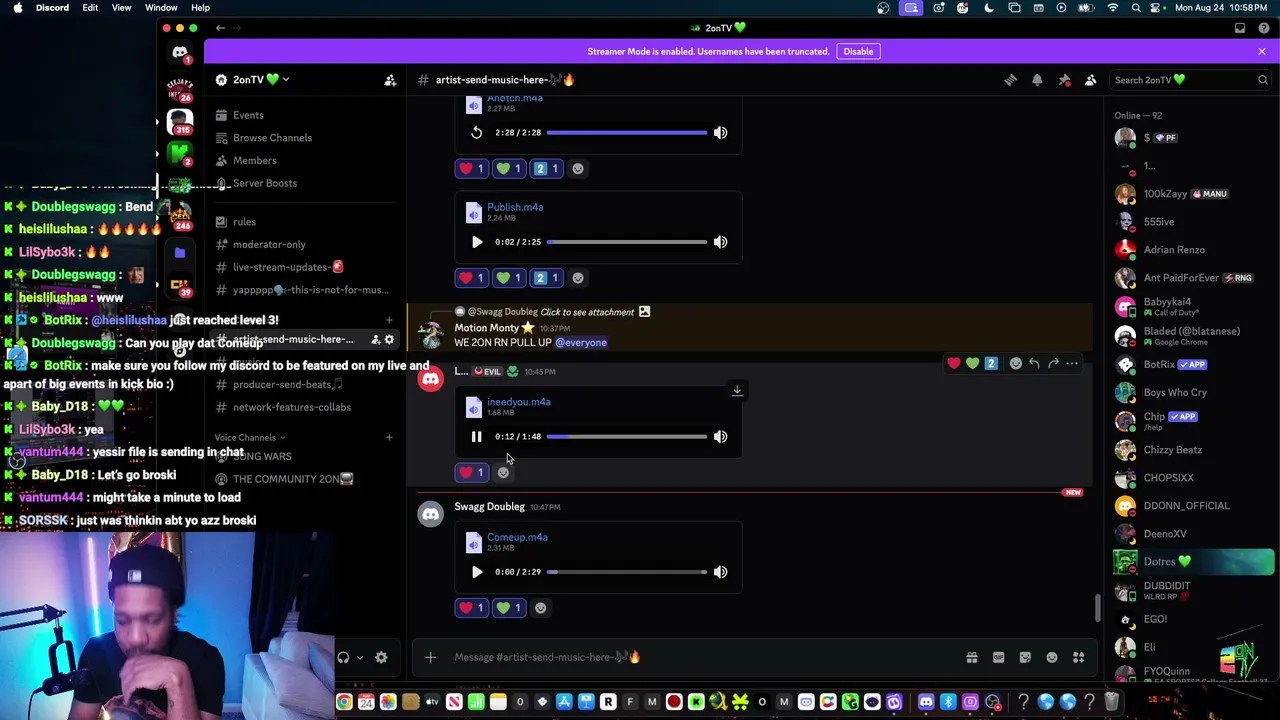
Task: Open the Apps launcher icon in message bar
Action: point(1078,658)
